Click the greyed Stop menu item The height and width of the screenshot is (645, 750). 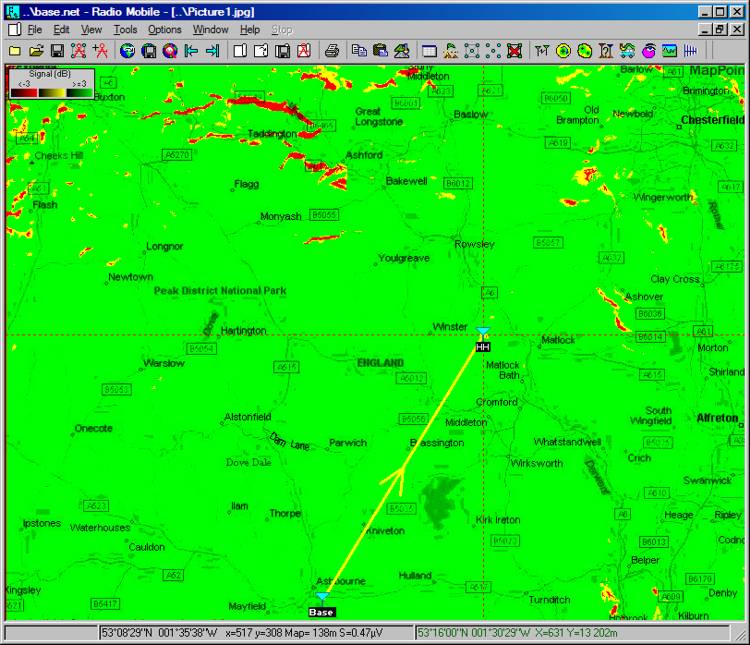tap(282, 30)
